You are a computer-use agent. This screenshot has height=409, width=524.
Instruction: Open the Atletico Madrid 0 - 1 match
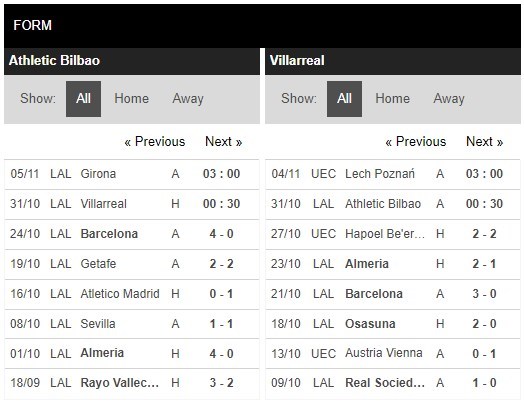coord(132,294)
